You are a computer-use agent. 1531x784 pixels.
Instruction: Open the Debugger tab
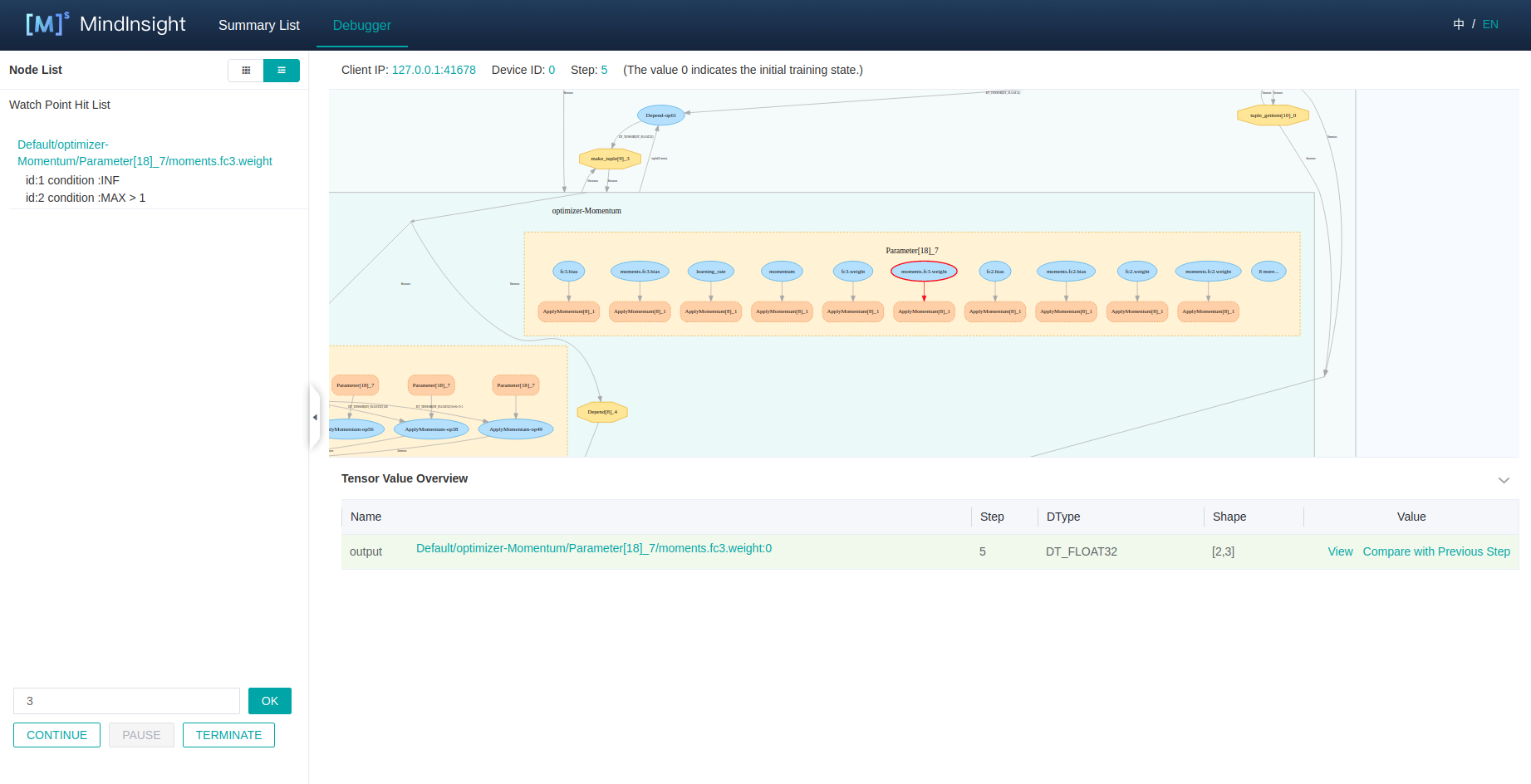(x=361, y=25)
